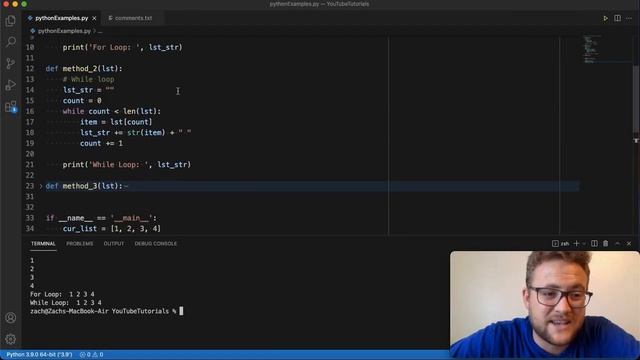Click 'item = lst[count]' code line
This screenshot has height=360, width=640.
[116, 122]
